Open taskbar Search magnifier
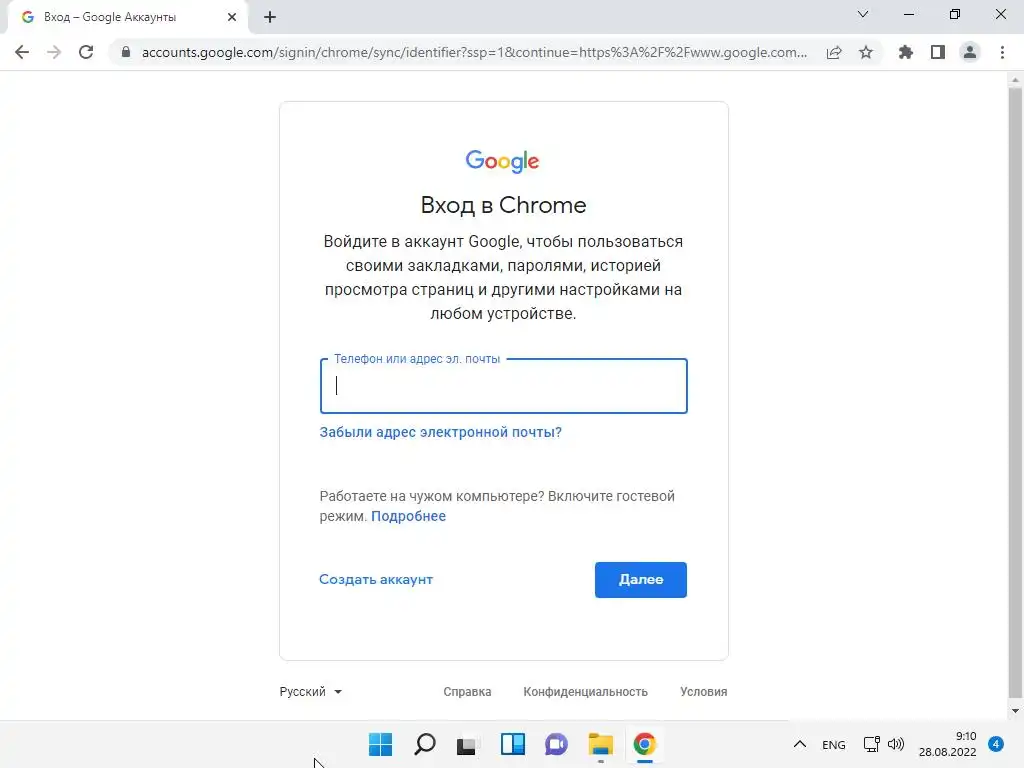Image resolution: width=1024 pixels, height=768 pixels. coord(424,744)
